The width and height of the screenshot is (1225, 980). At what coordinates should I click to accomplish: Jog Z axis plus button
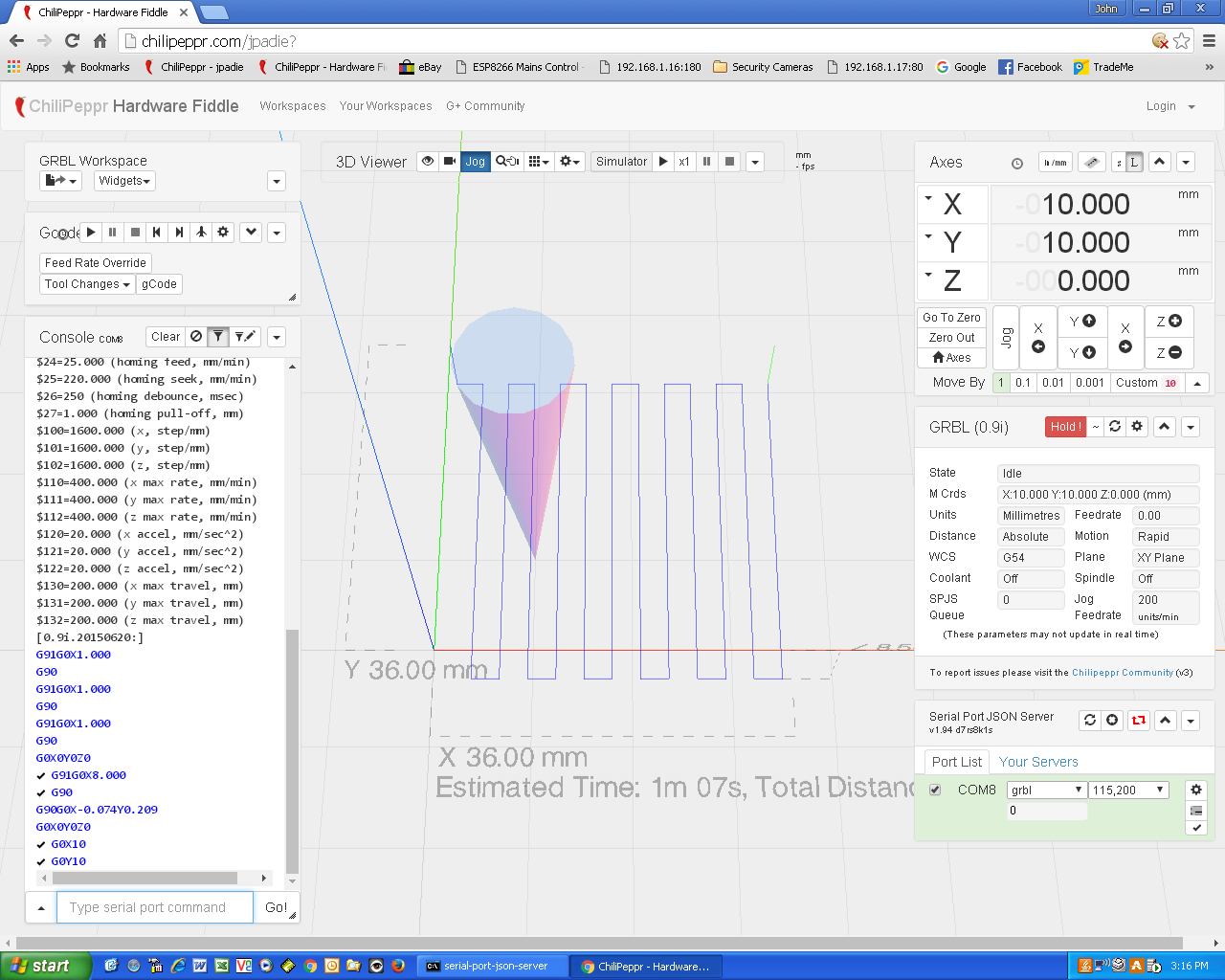(x=1169, y=322)
